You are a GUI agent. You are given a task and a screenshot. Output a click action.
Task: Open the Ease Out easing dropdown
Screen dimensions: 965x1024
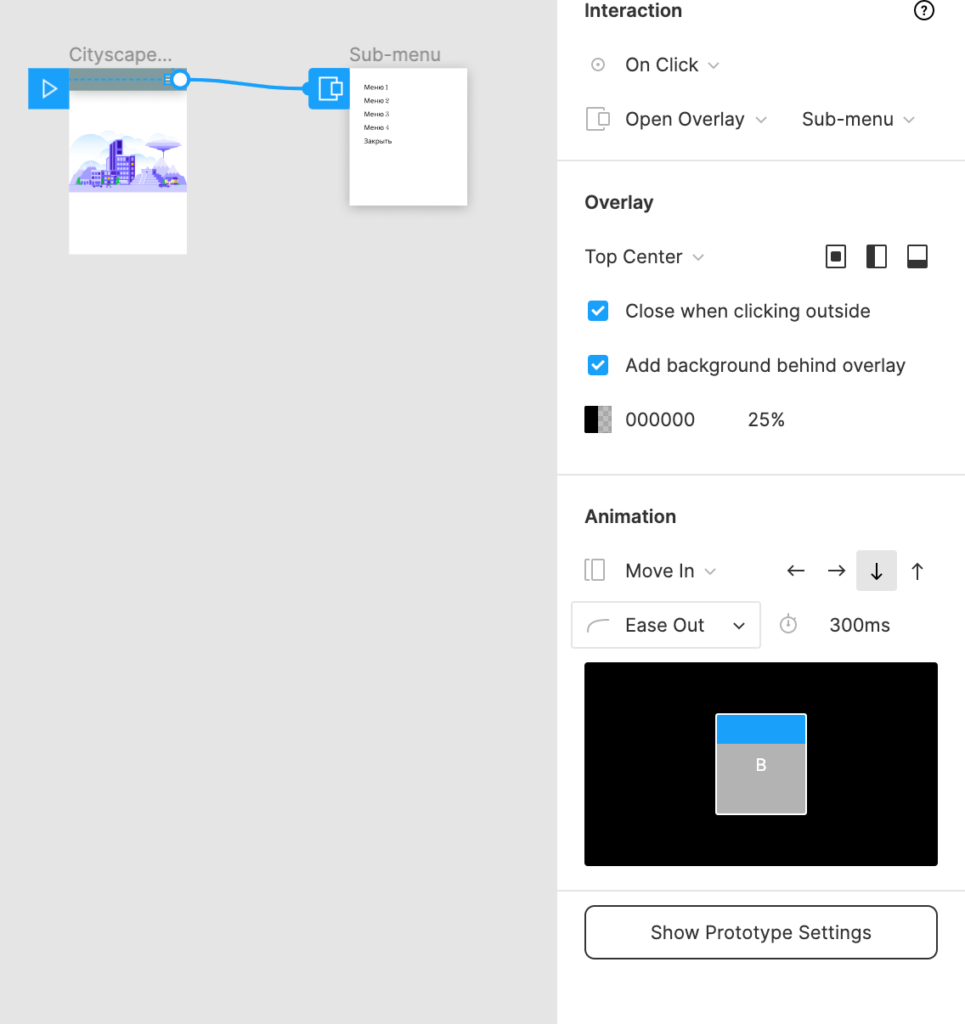click(x=666, y=625)
